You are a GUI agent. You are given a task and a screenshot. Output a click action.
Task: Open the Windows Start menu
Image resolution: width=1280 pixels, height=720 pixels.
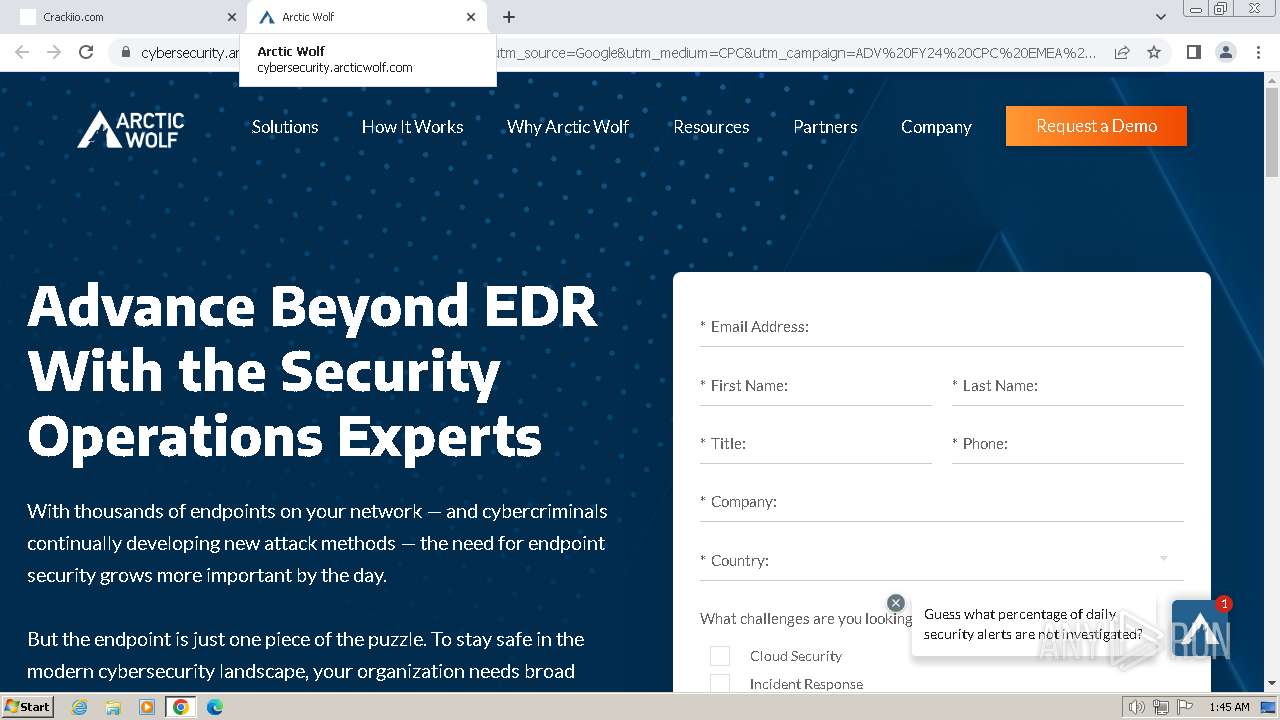(28, 707)
